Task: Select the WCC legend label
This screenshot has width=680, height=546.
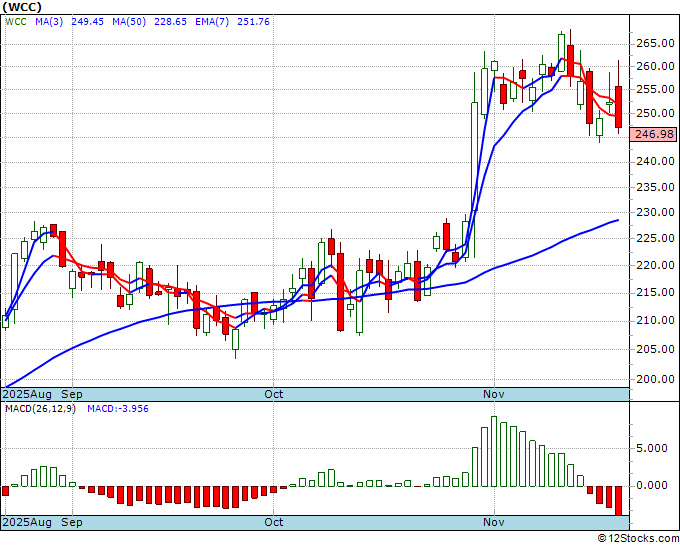Action: tap(16, 22)
